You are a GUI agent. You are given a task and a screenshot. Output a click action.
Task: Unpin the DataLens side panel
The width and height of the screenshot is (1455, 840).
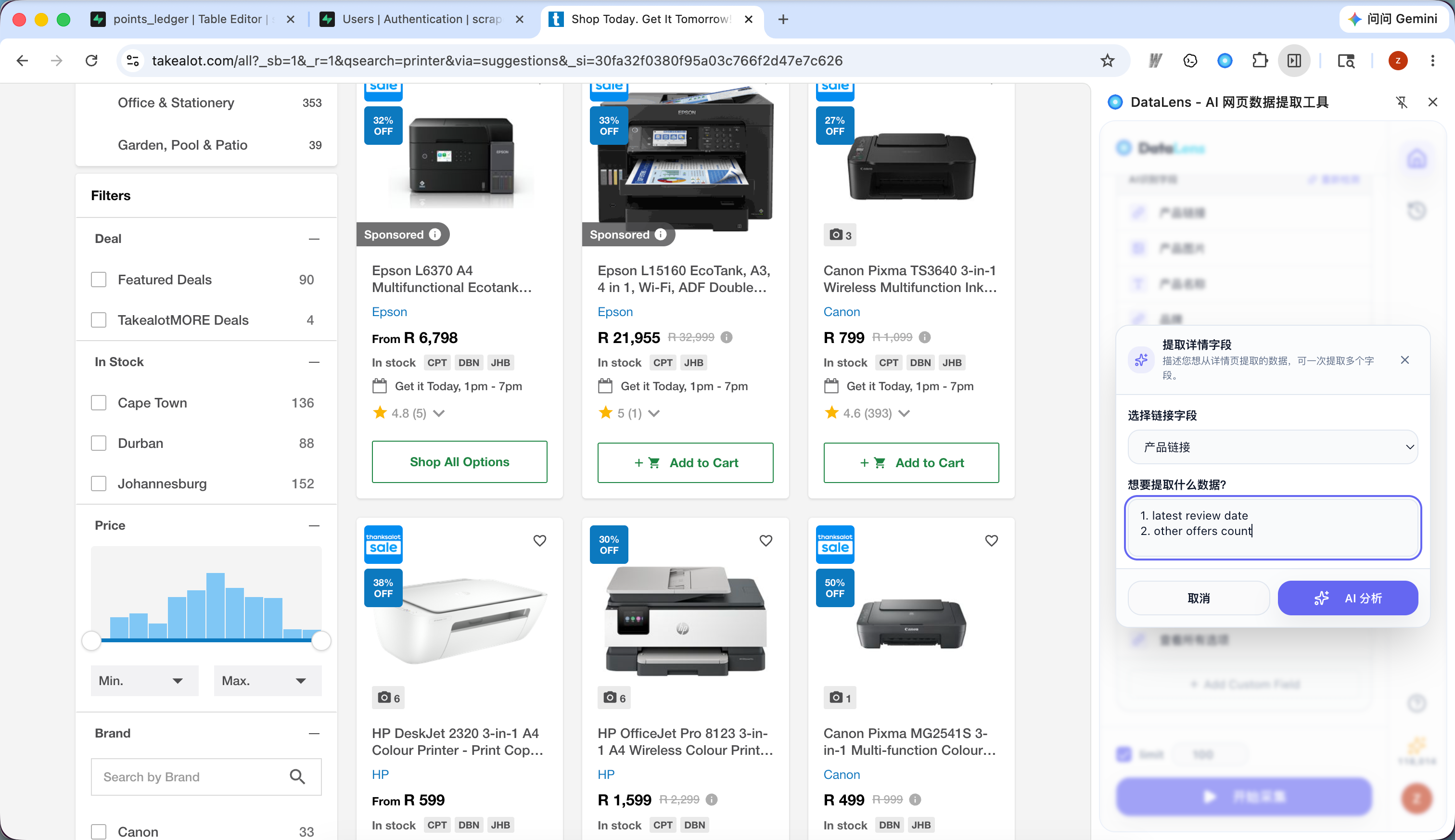(1401, 102)
